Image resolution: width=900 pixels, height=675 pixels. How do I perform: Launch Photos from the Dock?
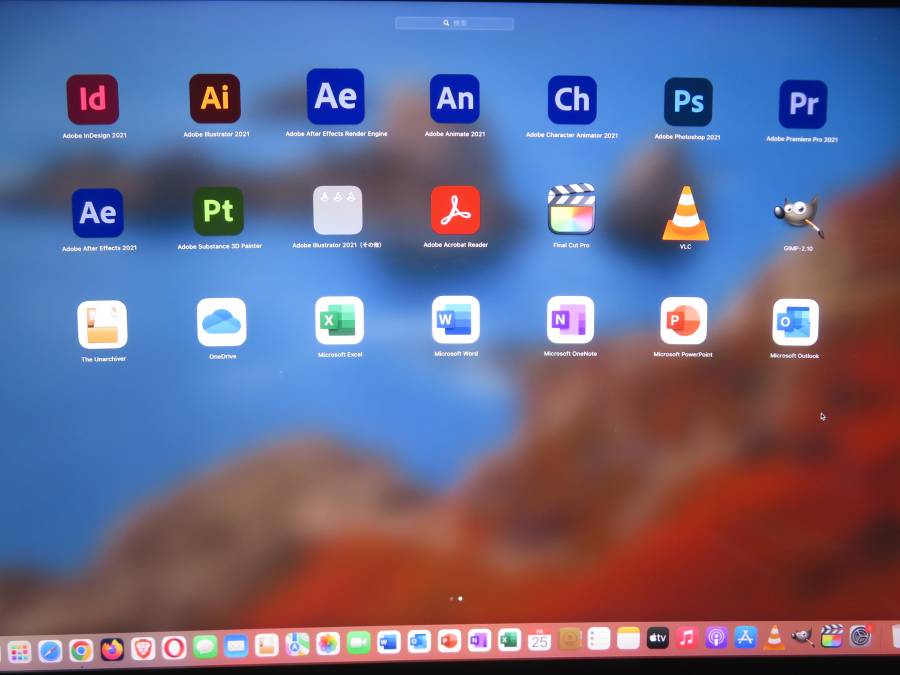pos(328,644)
